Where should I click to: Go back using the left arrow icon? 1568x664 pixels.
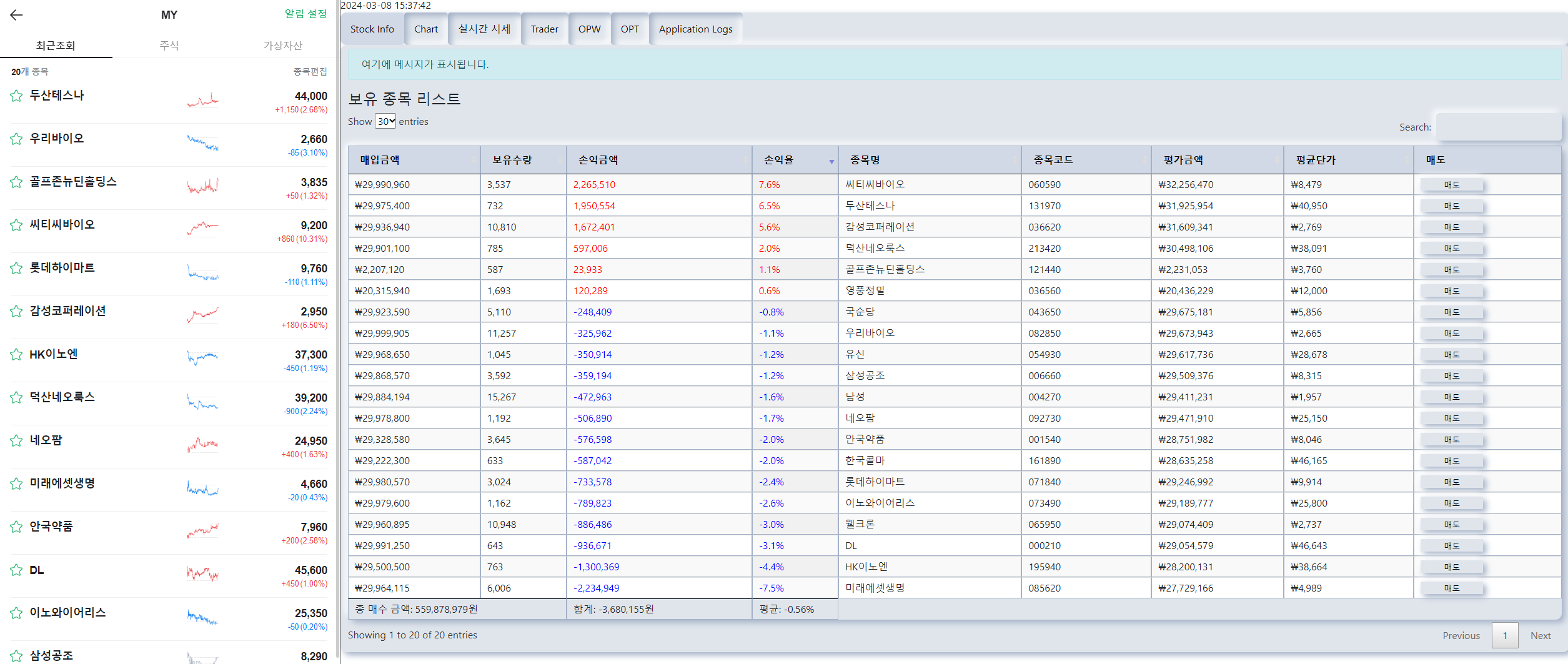16,15
